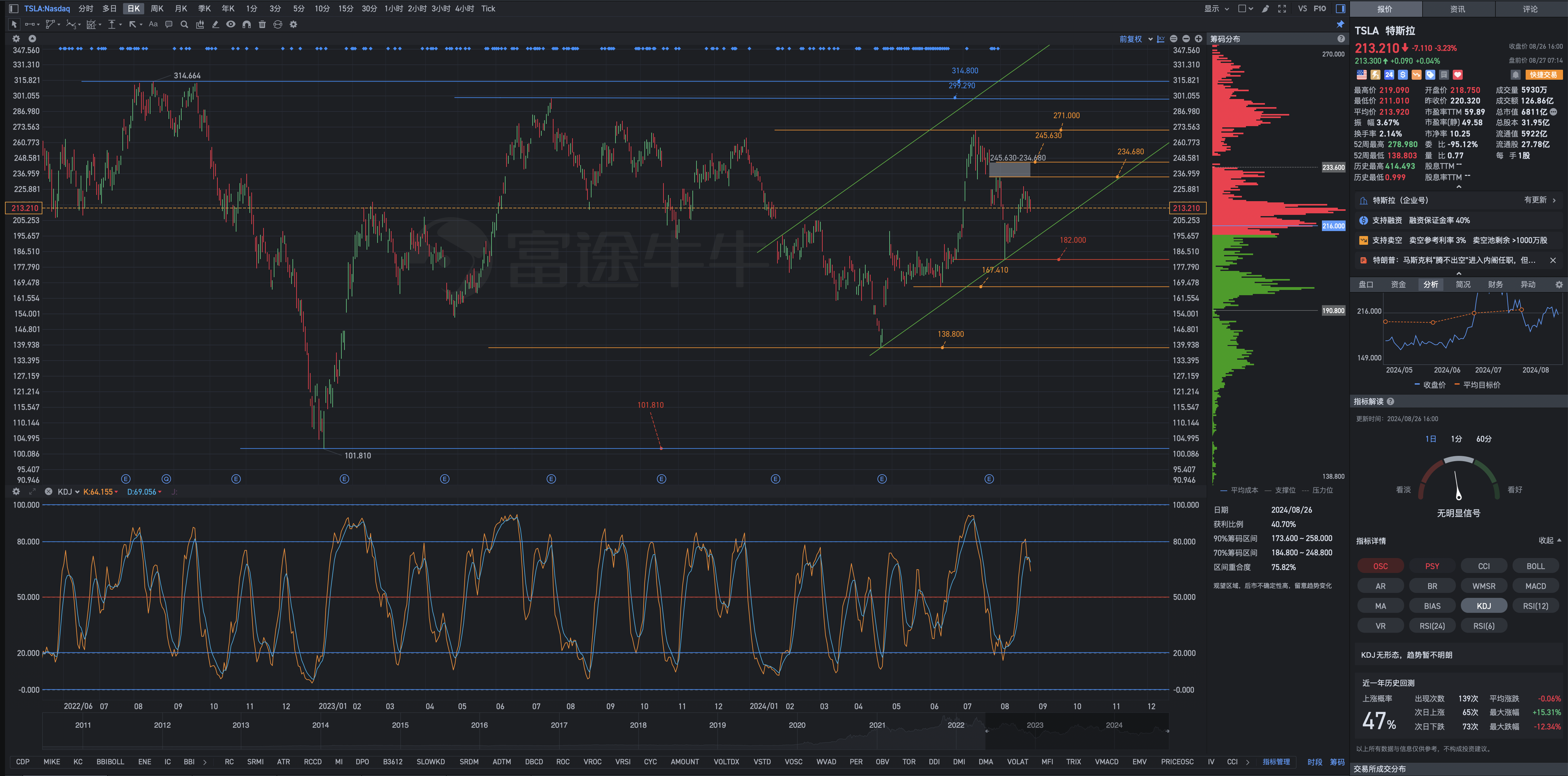Select the 1分 indicator period
The height and width of the screenshot is (776, 1568).
coord(1456,439)
